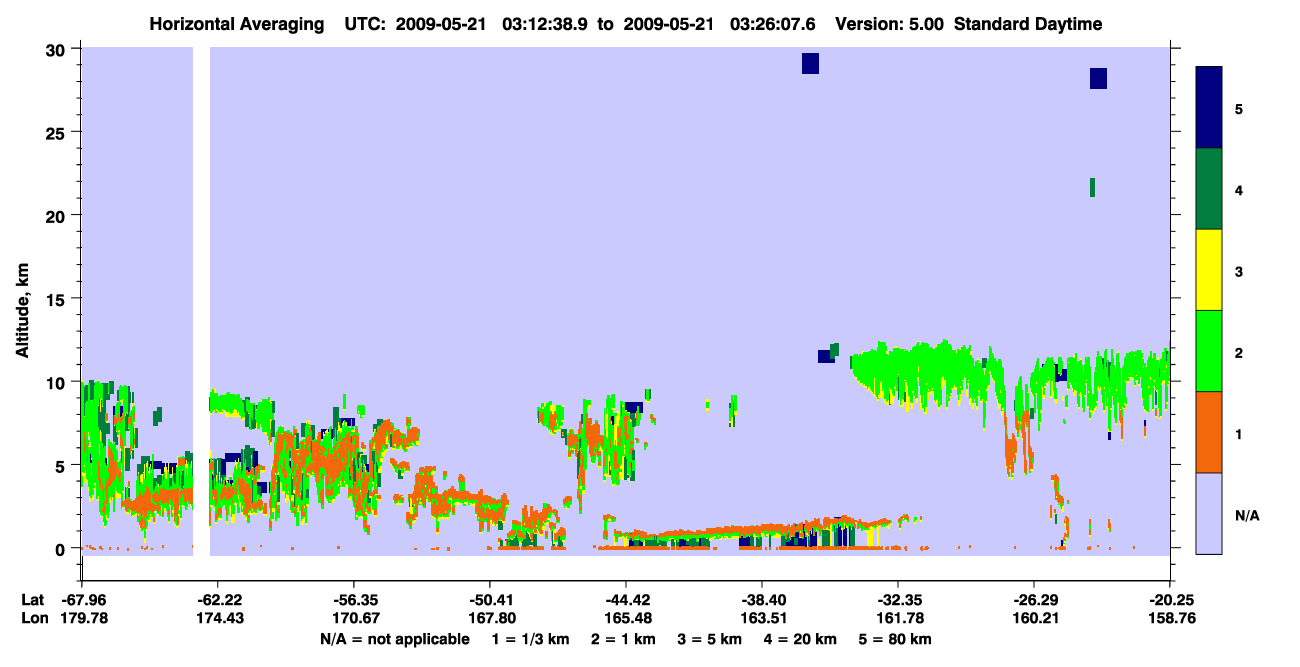Click latitude value -62.22
This screenshot has height=667, width=1300.
[218, 599]
